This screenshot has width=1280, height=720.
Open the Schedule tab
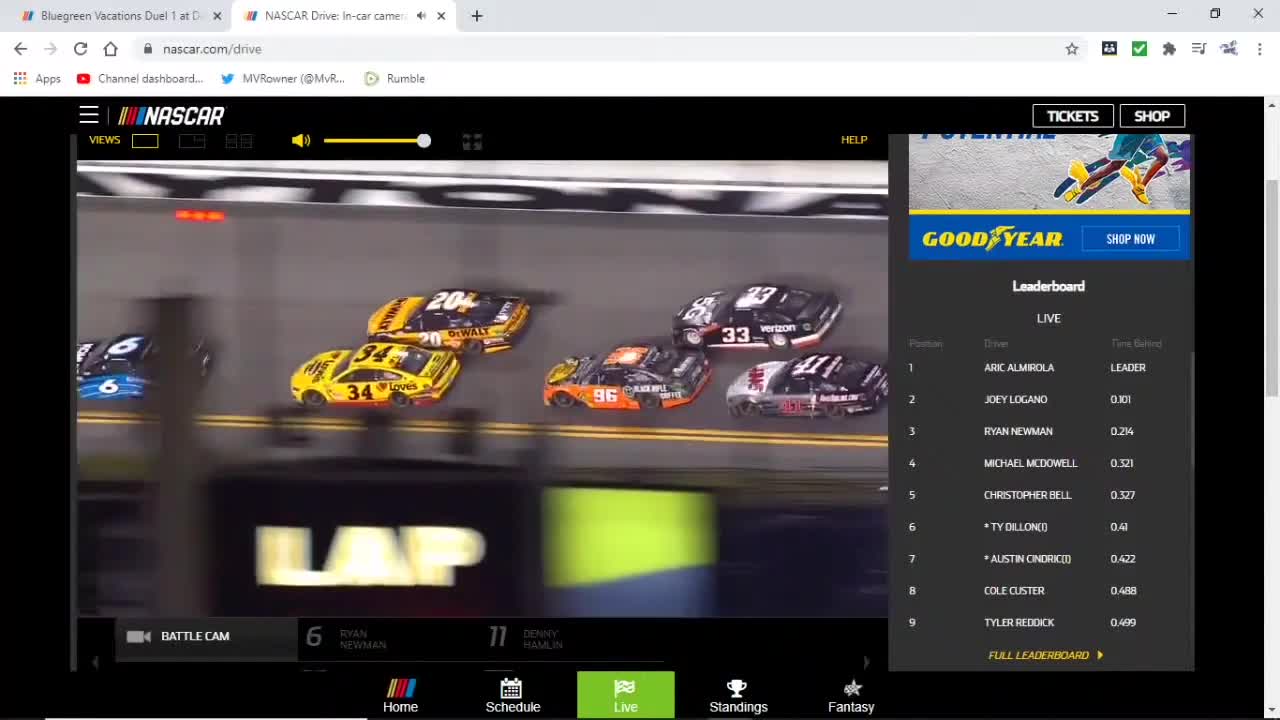point(513,695)
